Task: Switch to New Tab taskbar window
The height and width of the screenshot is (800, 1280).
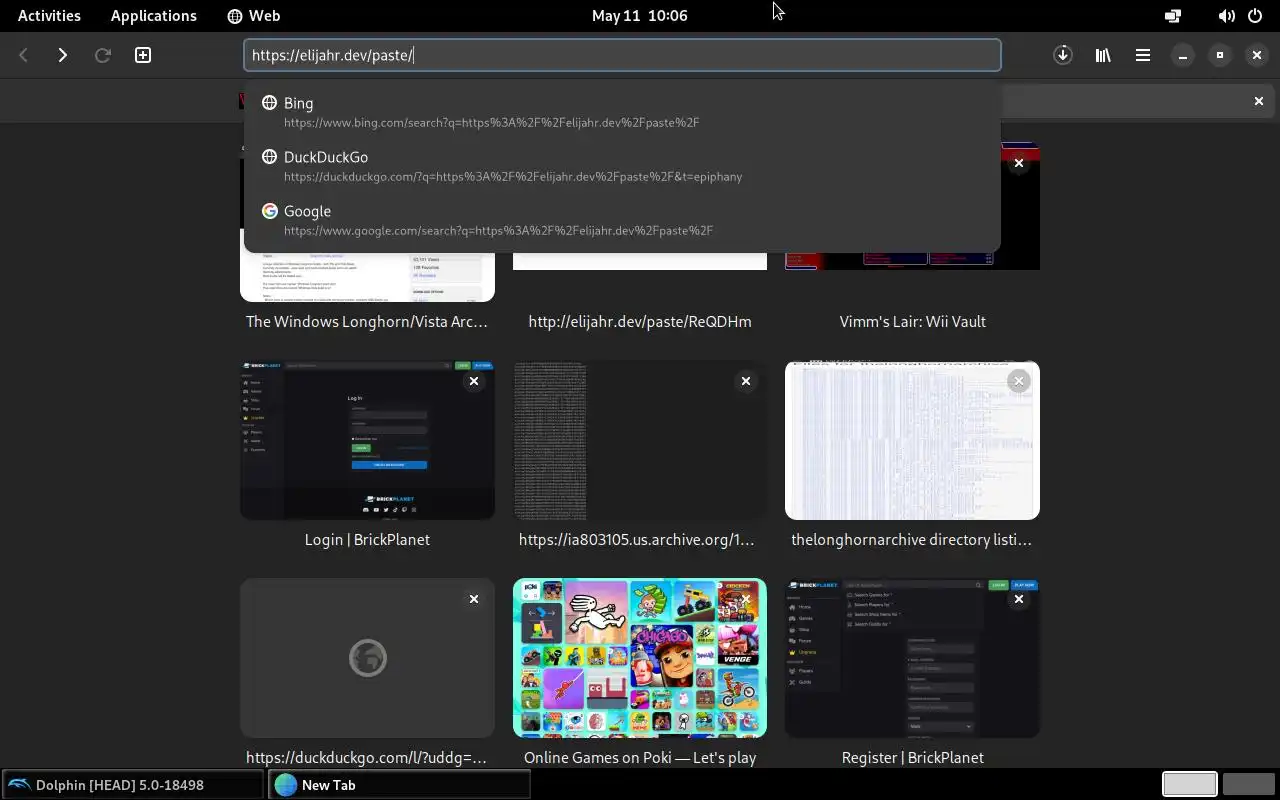Action: pos(399,785)
